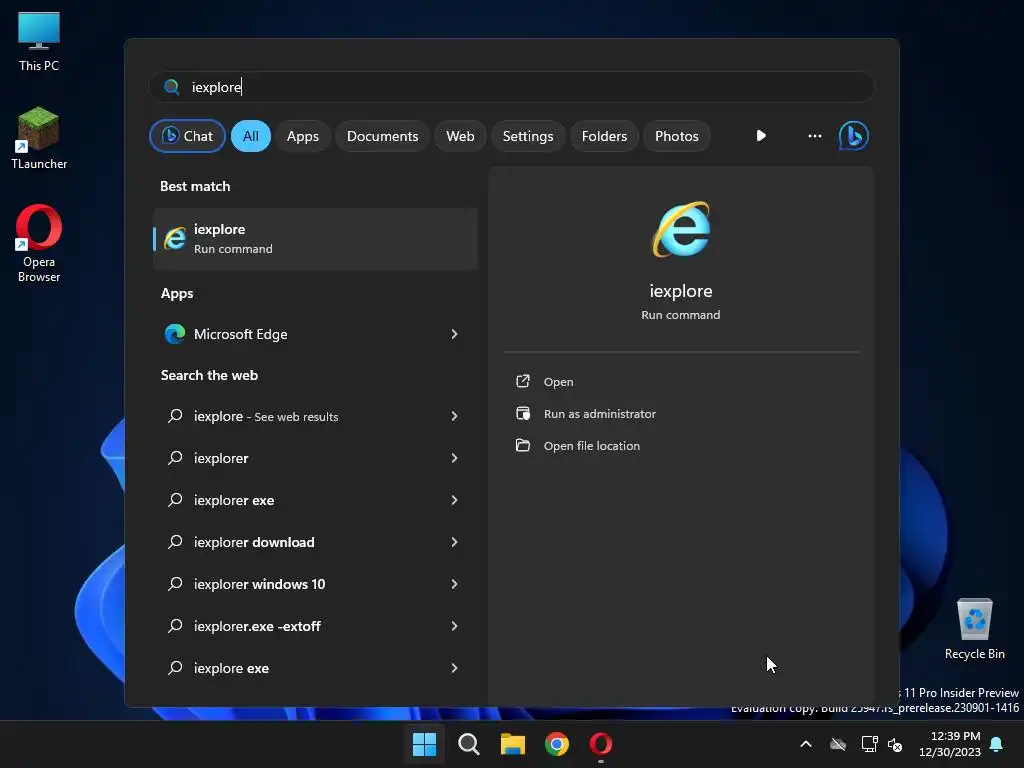
Task: Click the search magnifier icon in search box
Action: (172, 87)
